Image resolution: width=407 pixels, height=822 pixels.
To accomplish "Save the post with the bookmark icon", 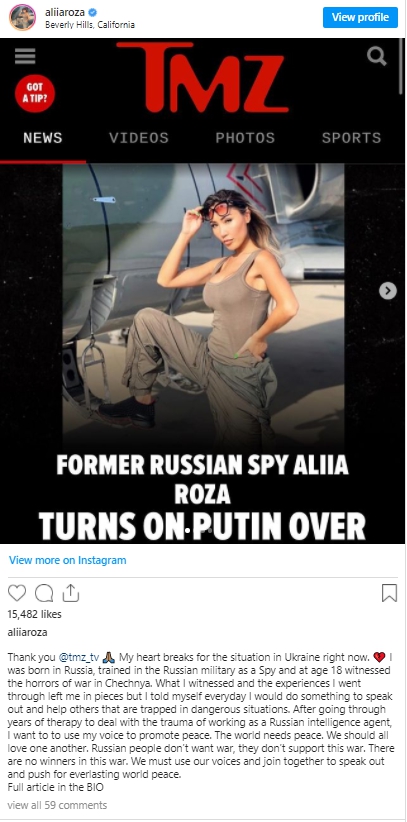I will (x=389, y=593).
